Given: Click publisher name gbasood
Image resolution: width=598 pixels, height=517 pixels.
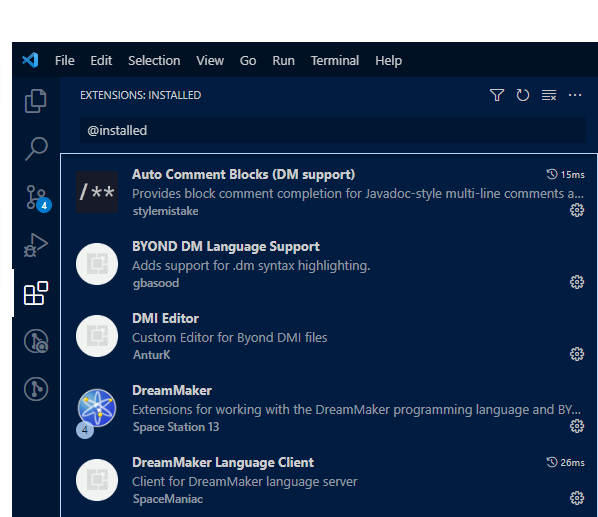Looking at the screenshot, I should (x=156, y=283).
